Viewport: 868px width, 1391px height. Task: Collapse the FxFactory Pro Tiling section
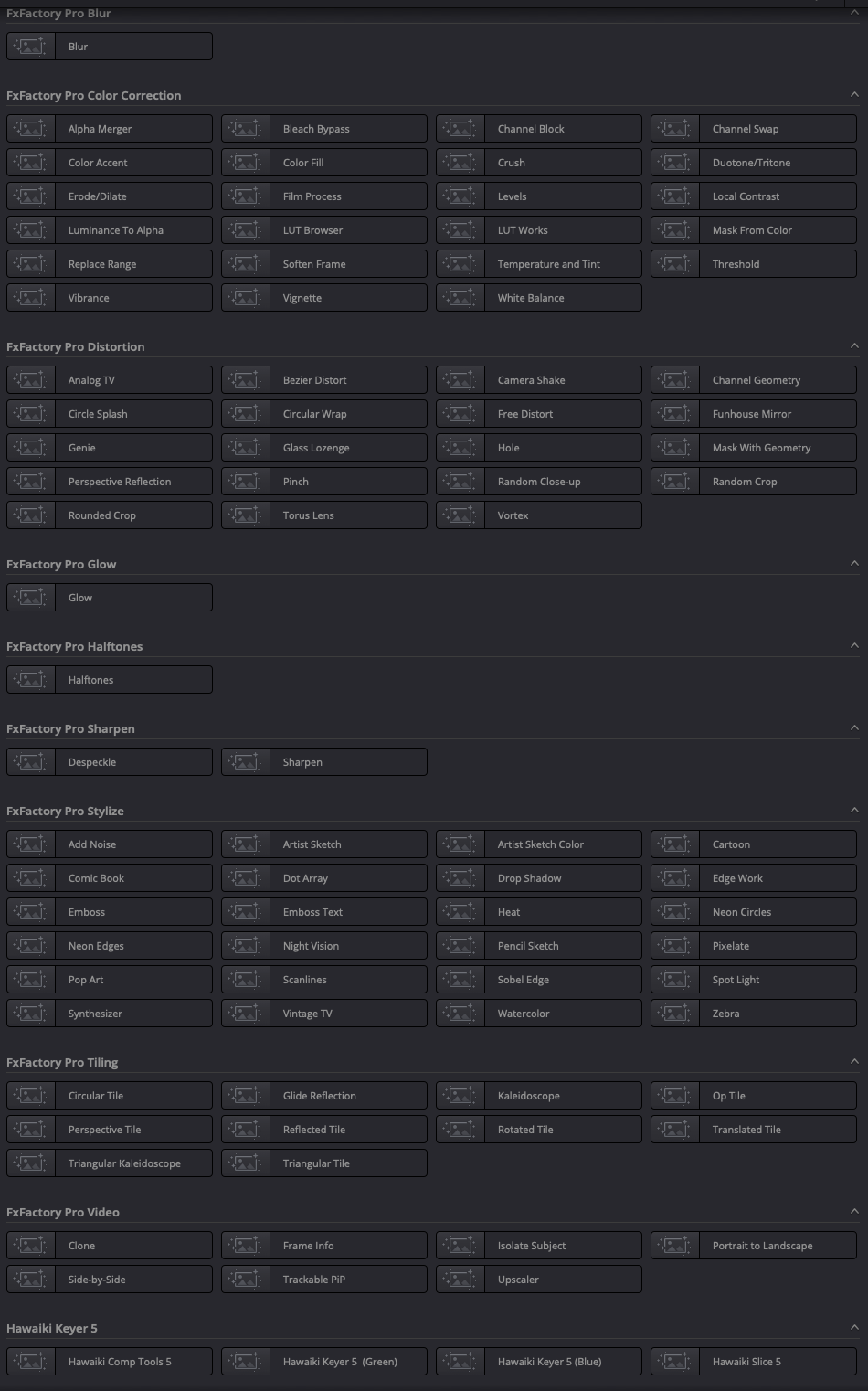click(x=854, y=1062)
